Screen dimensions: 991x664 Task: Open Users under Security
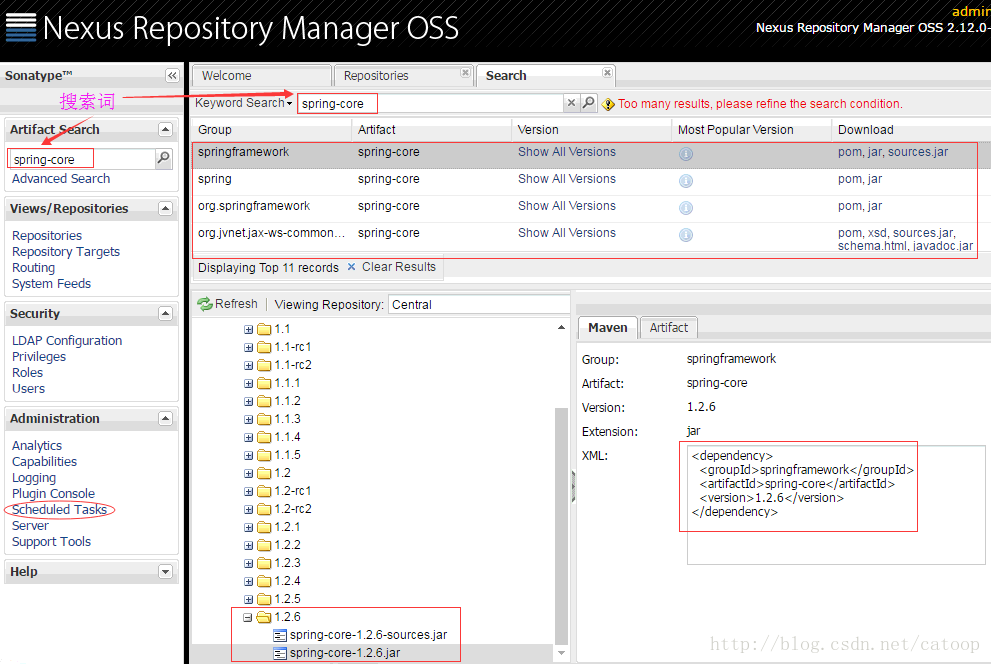tap(28, 389)
